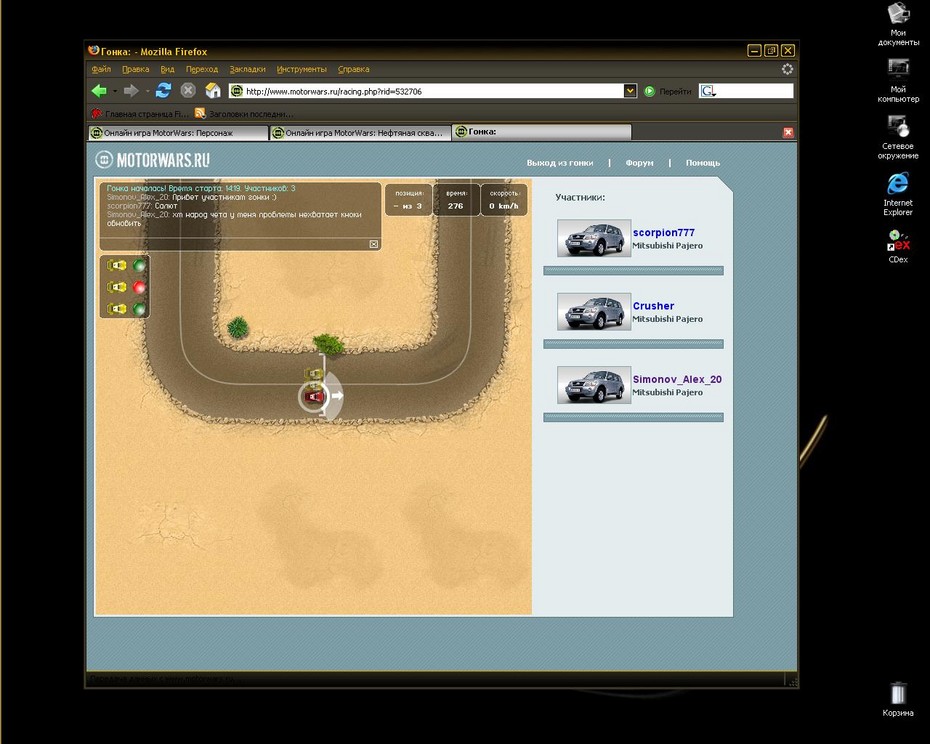The width and height of the screenshot is (930, 744).
Task: Click the progress bar under Simonov_Alex_20
Action: click(x=633, y=418)
